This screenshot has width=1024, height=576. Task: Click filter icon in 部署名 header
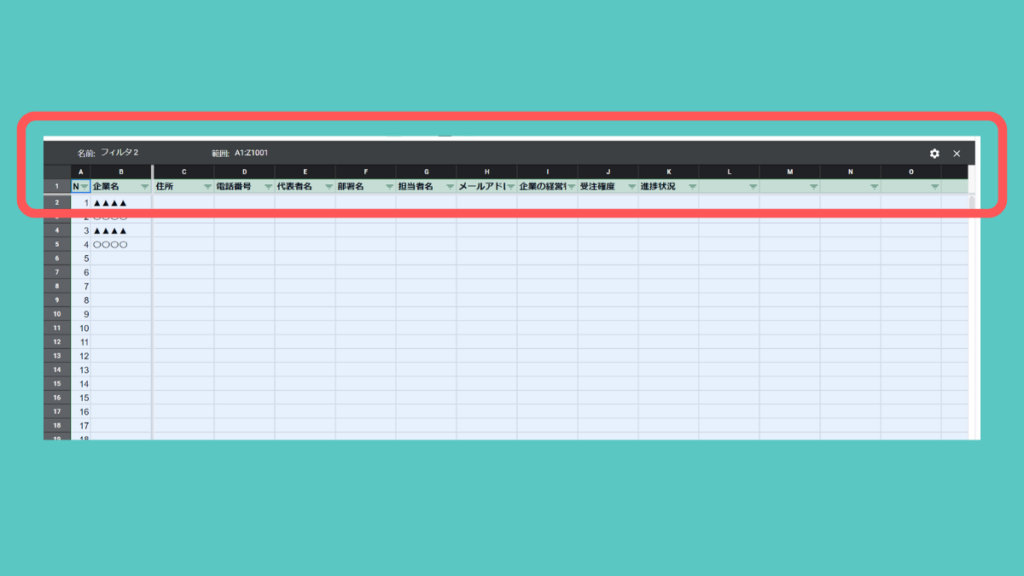click(389, 187)
